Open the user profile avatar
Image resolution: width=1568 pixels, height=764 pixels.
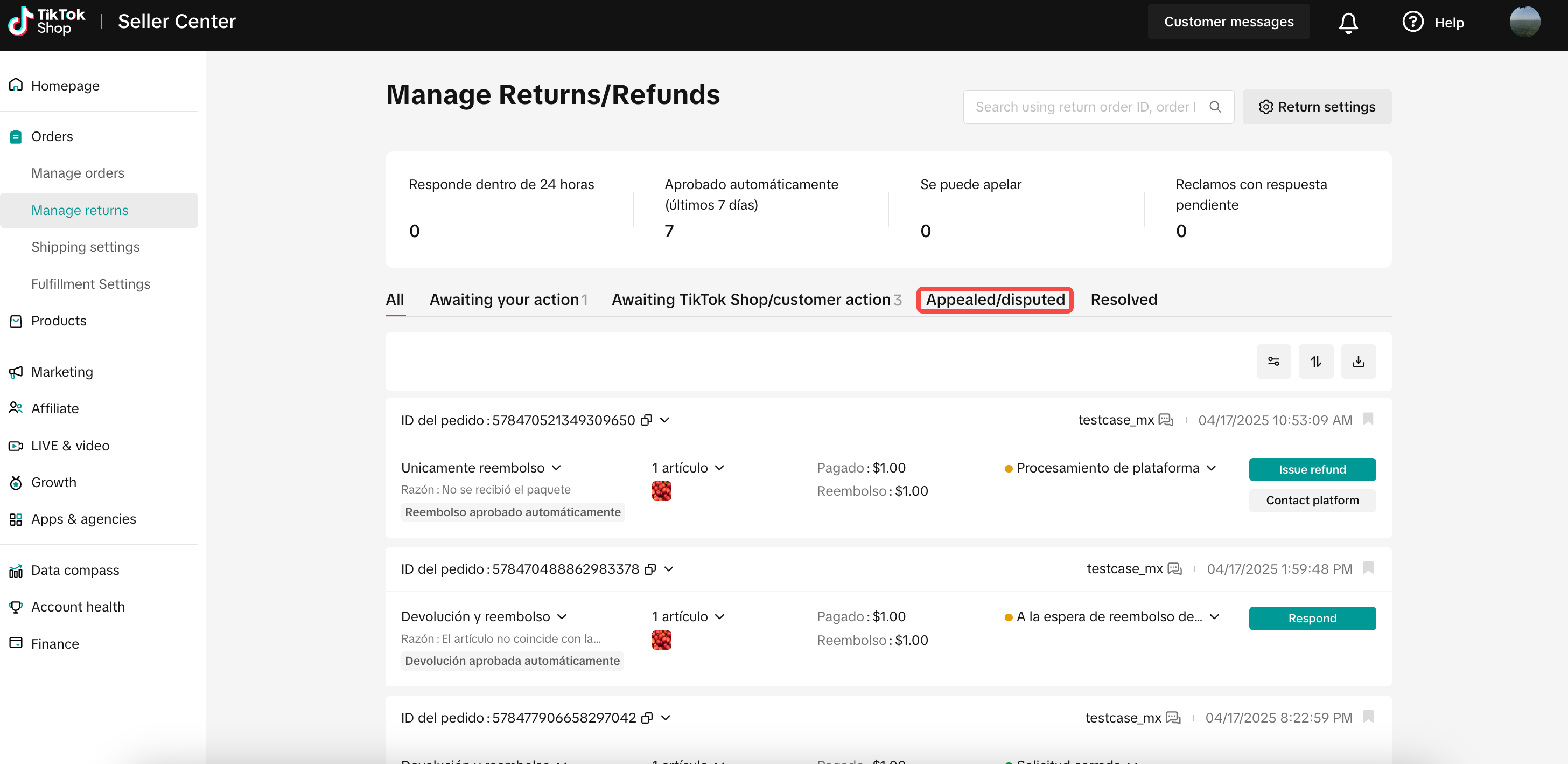coord(1524,22)
